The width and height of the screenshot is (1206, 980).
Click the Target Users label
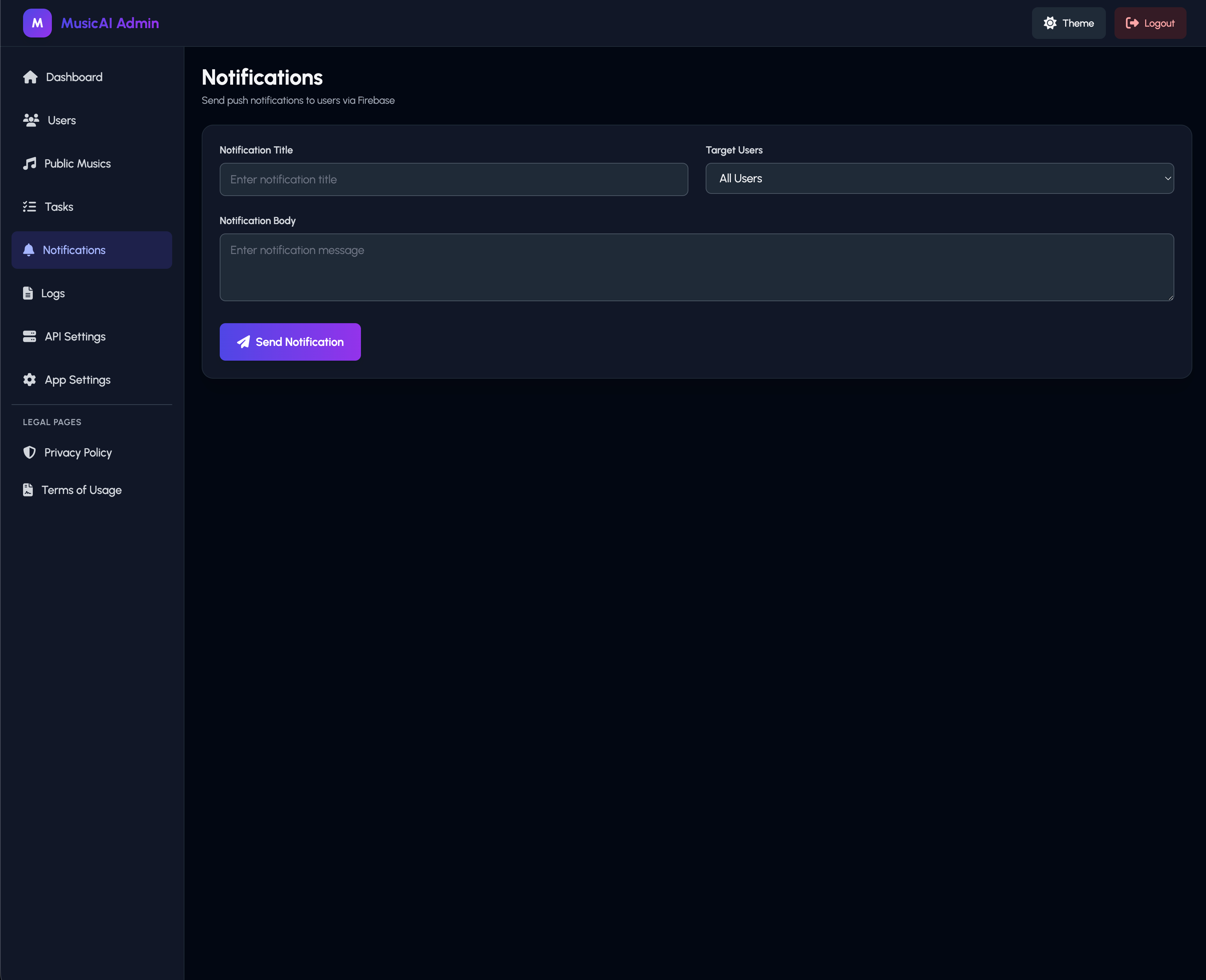pos(734,150)
